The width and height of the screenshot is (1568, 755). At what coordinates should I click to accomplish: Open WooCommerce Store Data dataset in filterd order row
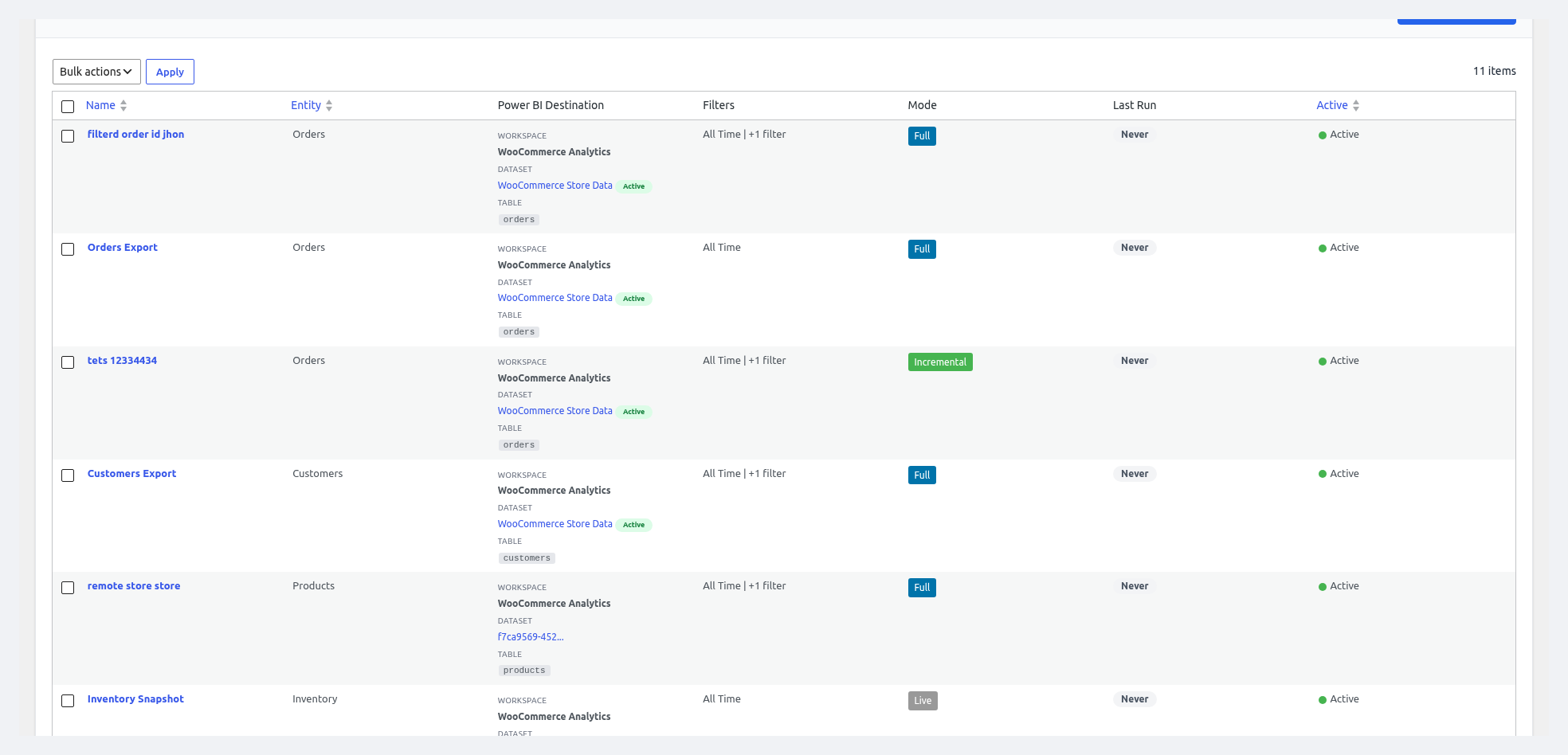pyautogui.click(x=555, y=186)
